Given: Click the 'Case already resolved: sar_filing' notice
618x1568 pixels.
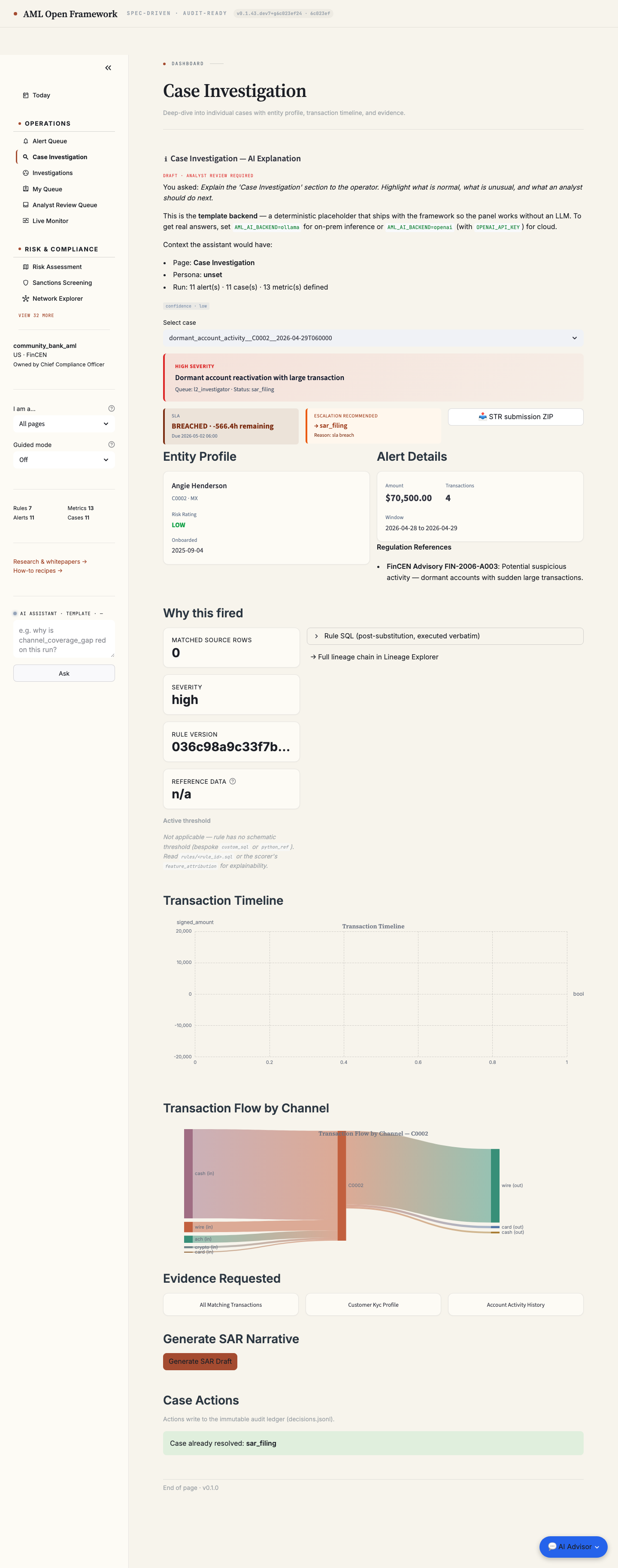Looking at the screenshot, I should tap(373, 1443).
